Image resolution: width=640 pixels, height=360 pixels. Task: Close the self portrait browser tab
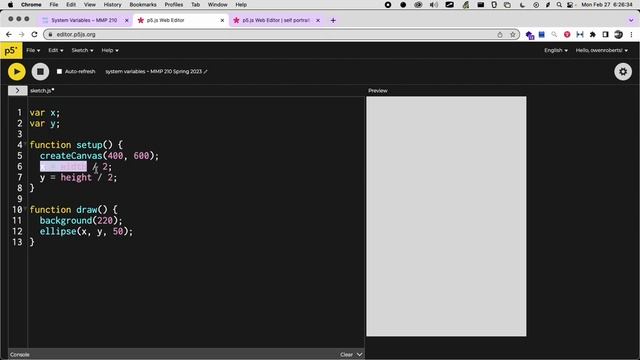[318, 20]
